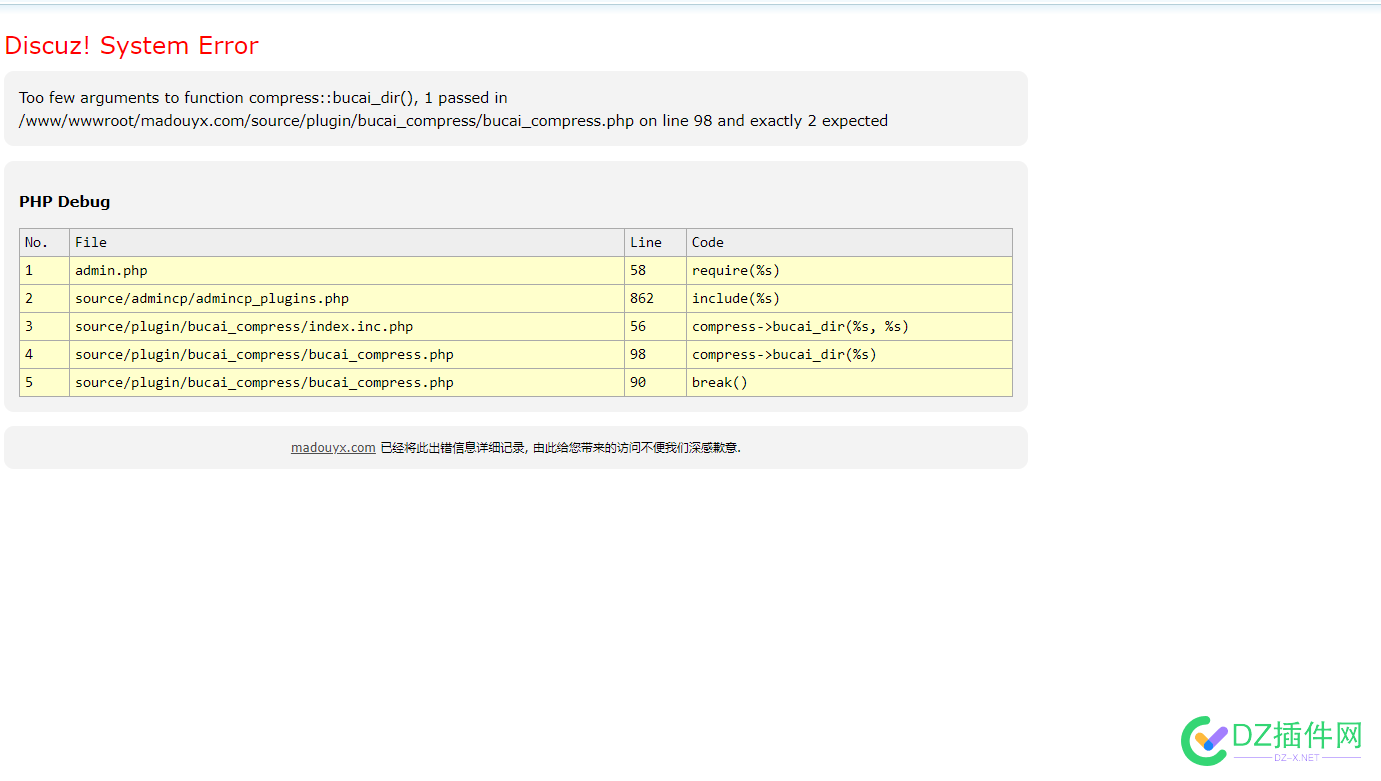Select line number 58 cell

655,270
